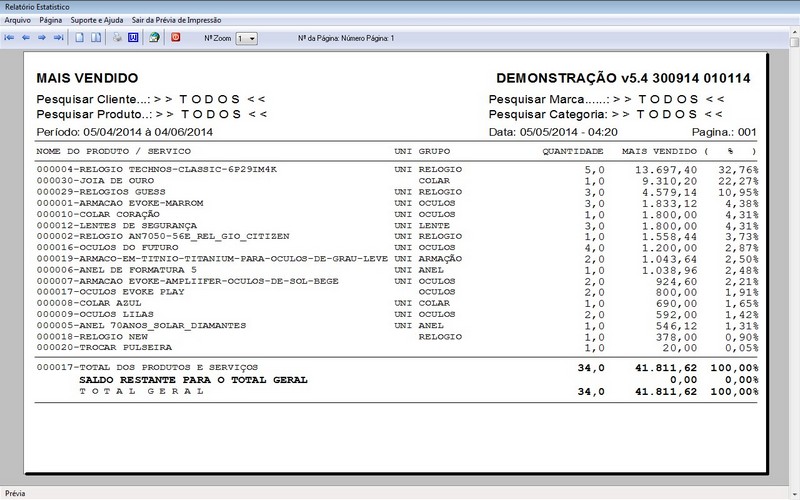Open the Arquivo menu
The width and height of the screenshot is (800, 500).
click(17, 20)
